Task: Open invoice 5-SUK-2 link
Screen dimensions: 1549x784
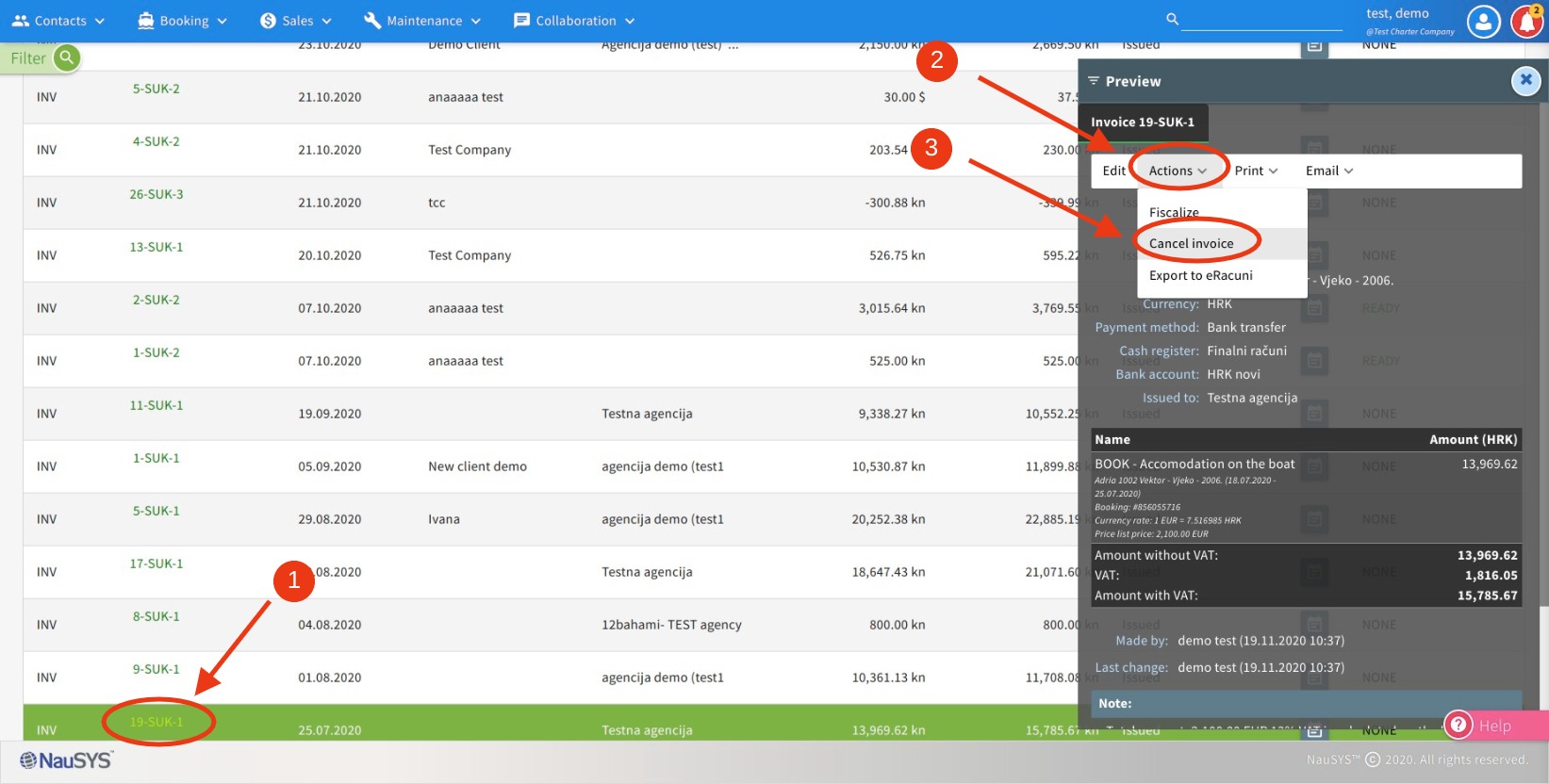Action: pos(156,89)
